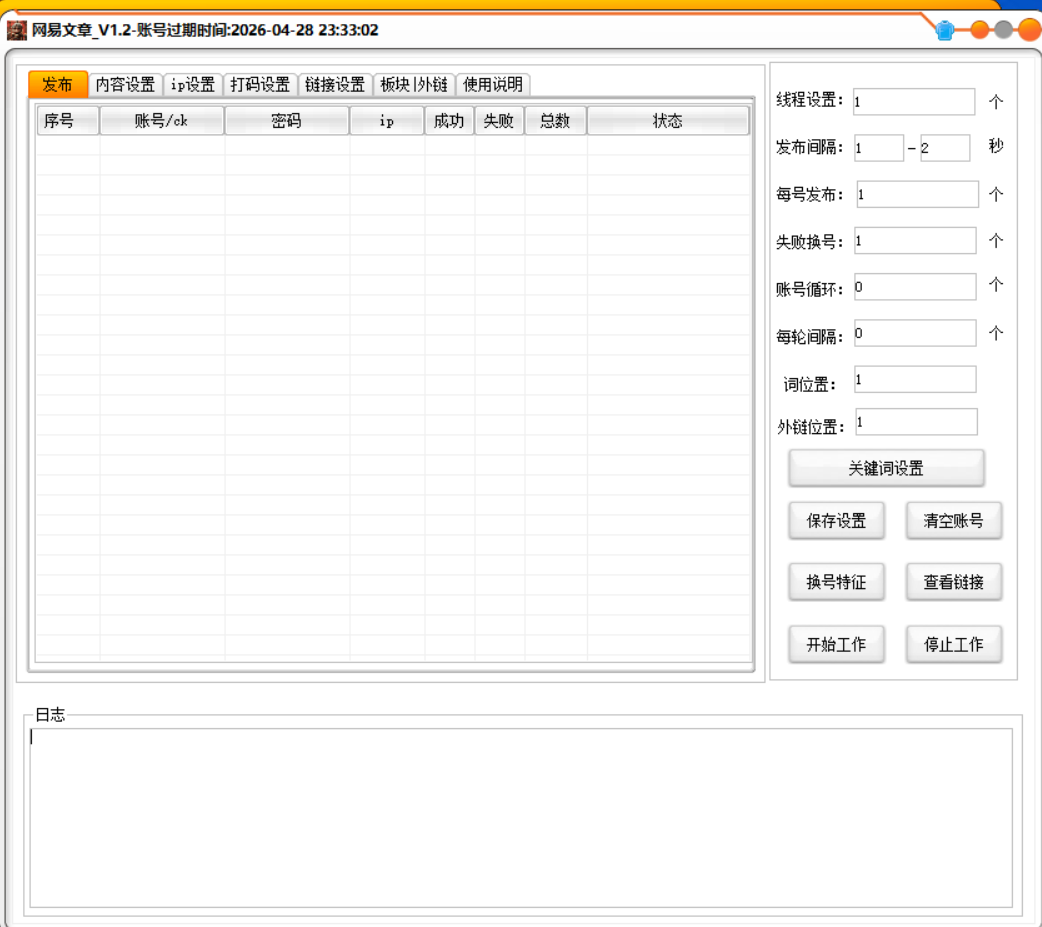
Task: Click the 失败换号: label
Action: 809,242
